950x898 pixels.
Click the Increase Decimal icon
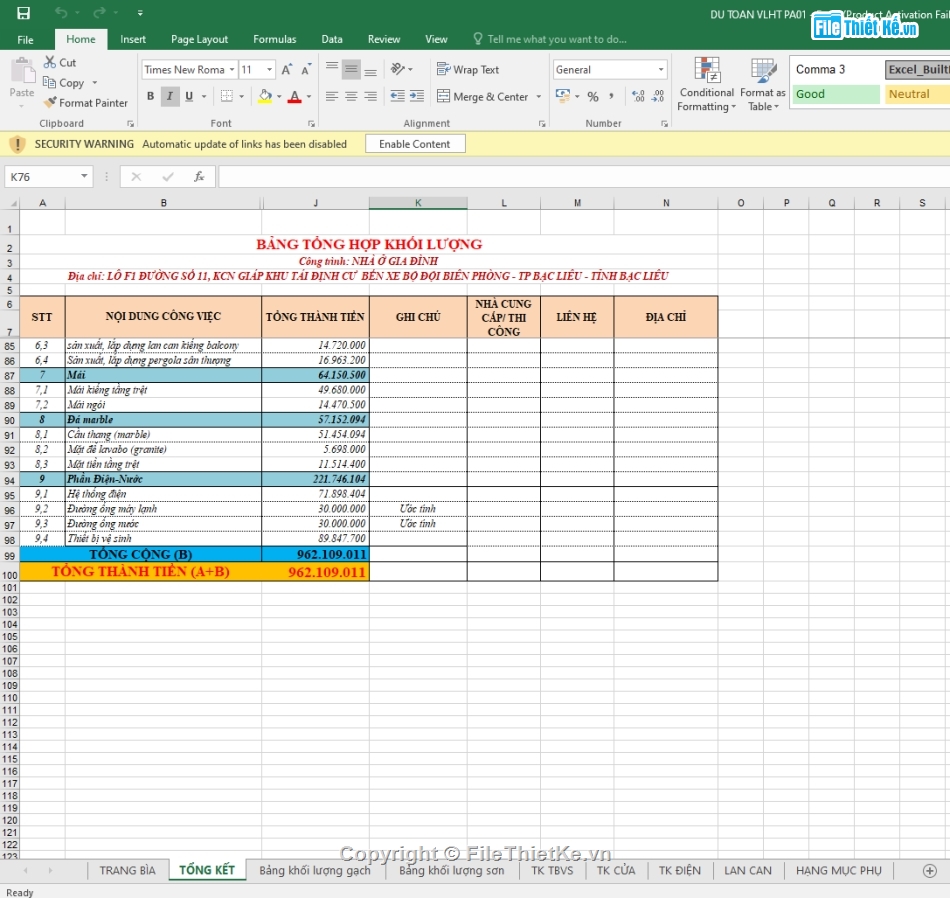tap(638, 96)
